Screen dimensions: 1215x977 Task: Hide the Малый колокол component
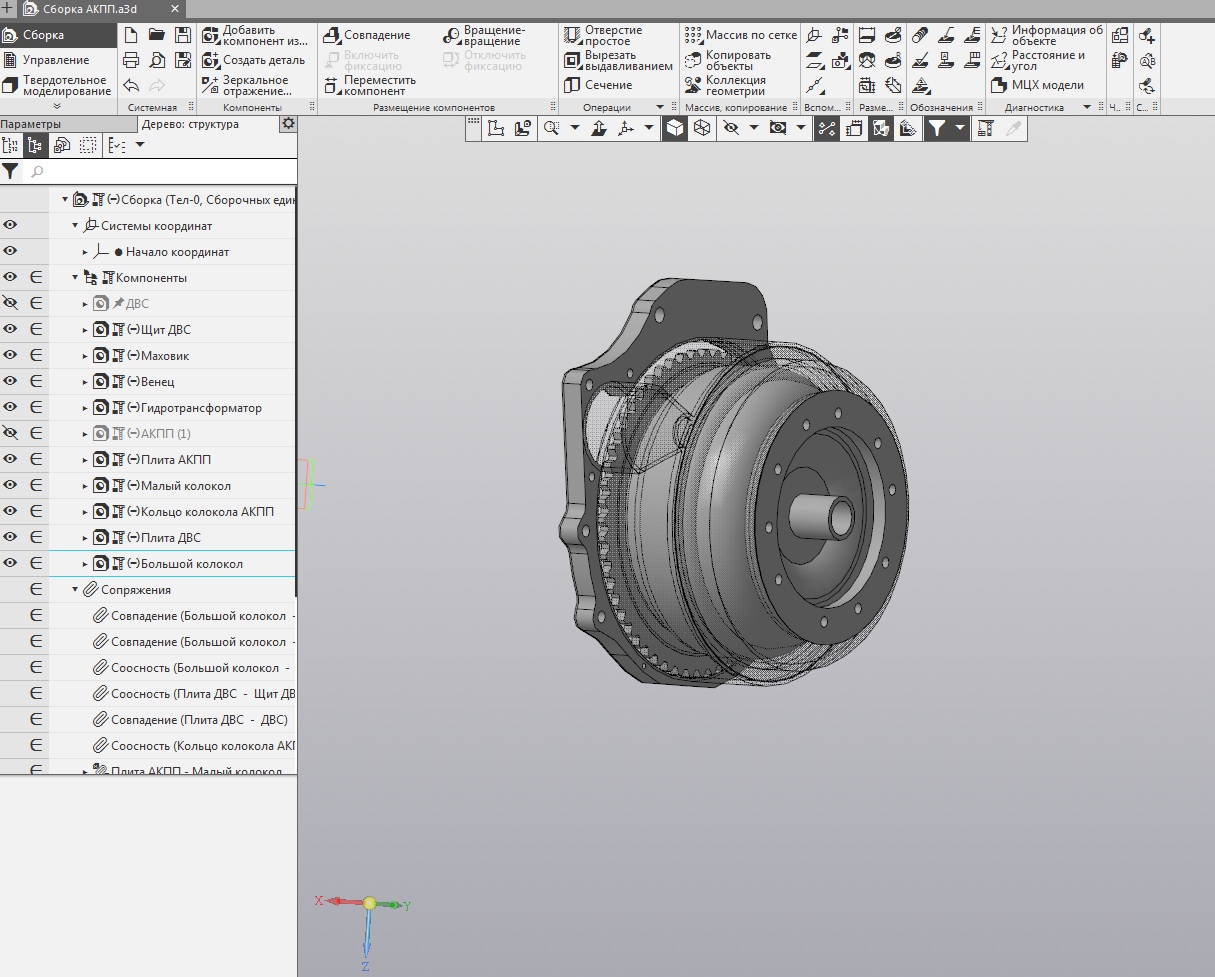point(11,485)
